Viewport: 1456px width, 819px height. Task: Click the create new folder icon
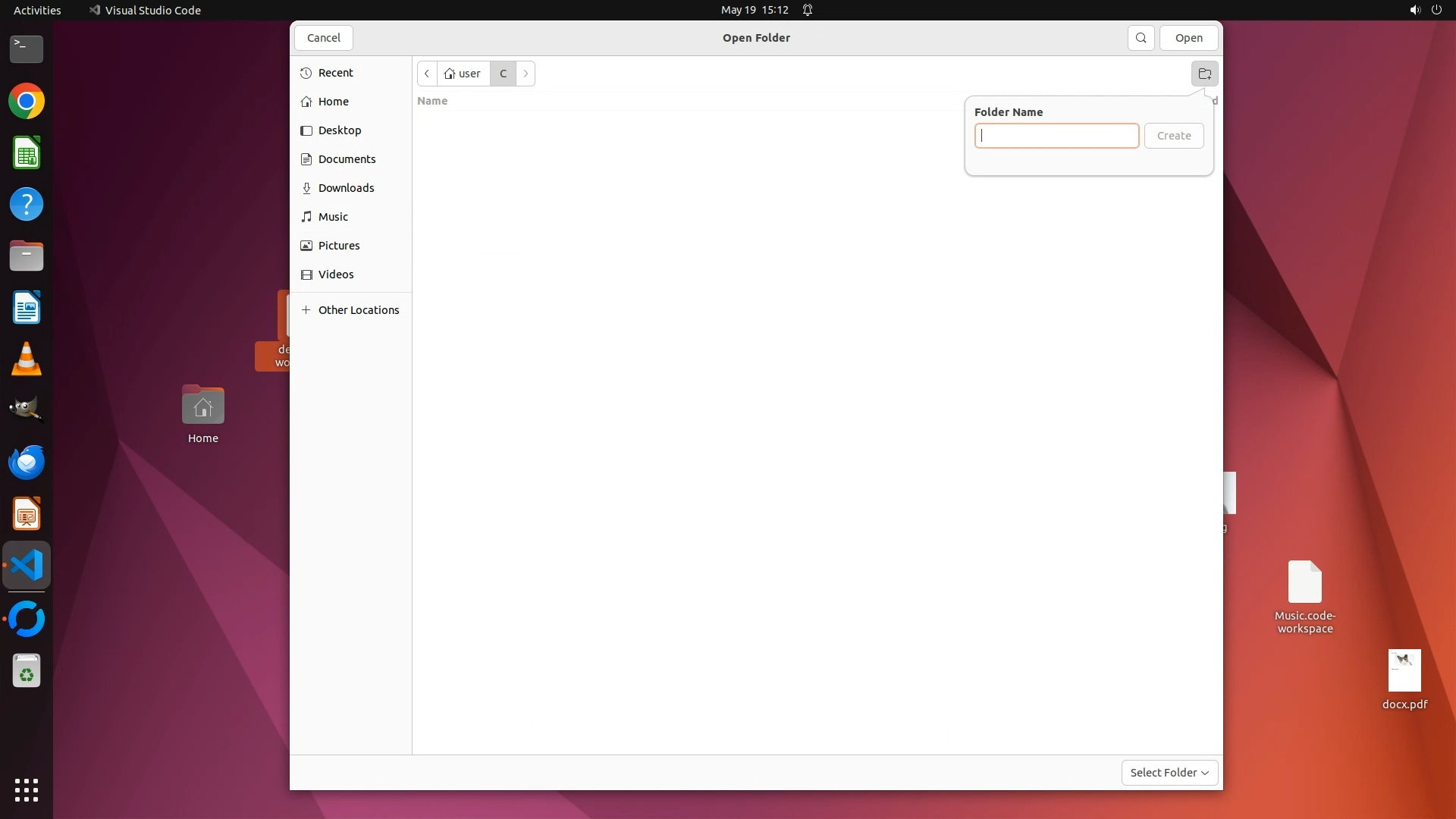(1204, 74)
